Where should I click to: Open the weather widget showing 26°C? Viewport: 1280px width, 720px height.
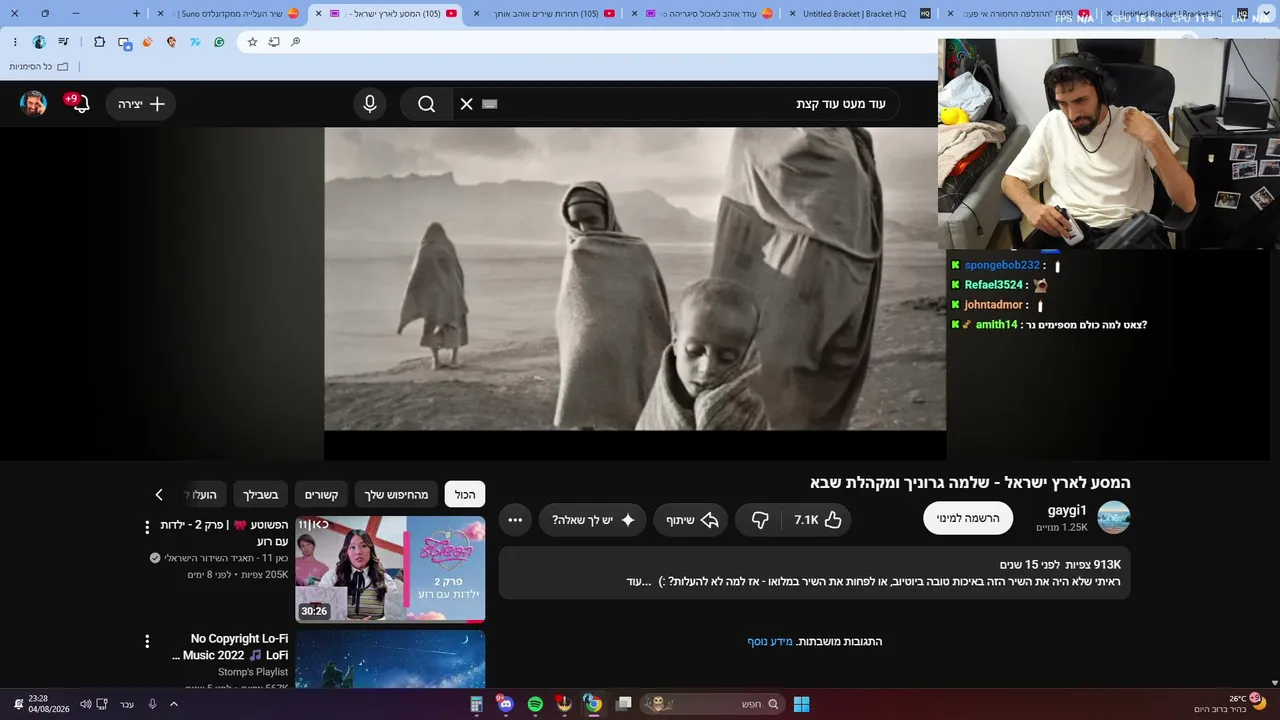click(1230, 704)
